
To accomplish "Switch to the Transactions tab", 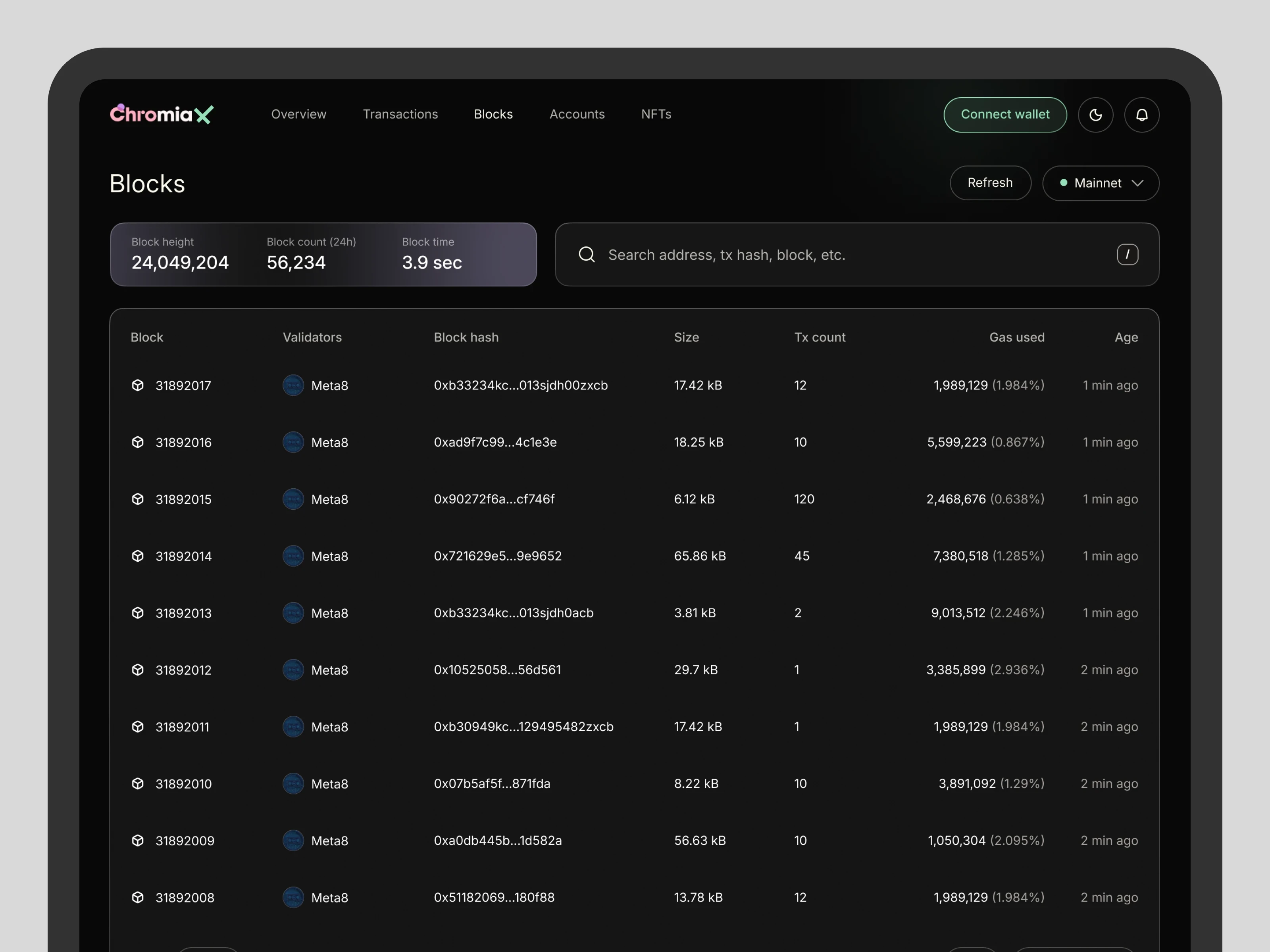I will [x=400, y=114].
